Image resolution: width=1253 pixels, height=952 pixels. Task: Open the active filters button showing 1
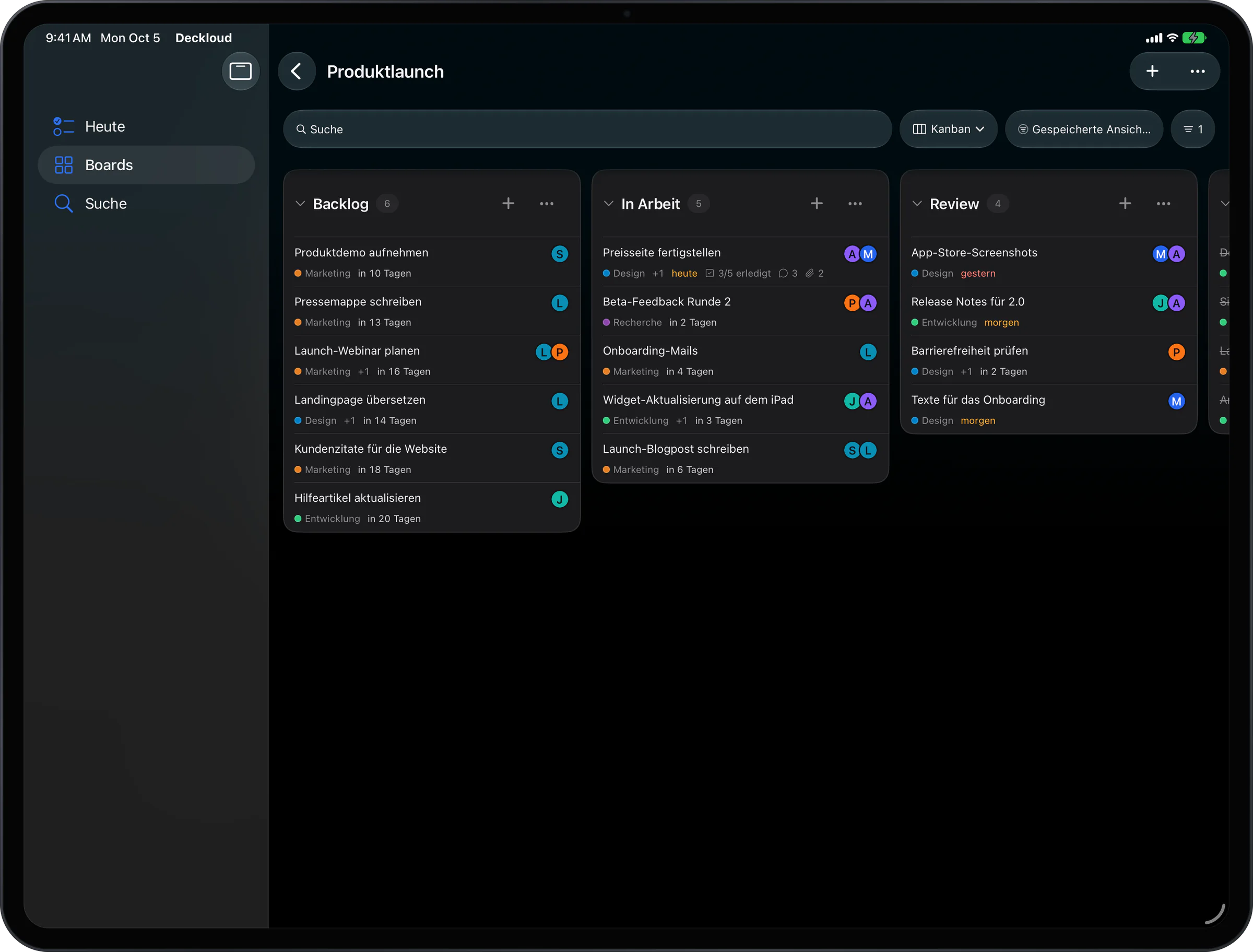point(1192,129)
